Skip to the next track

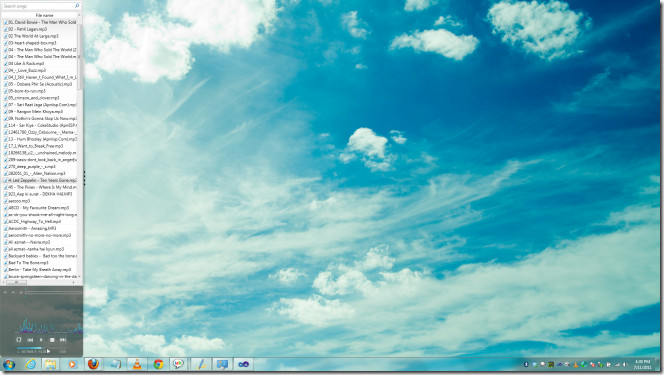[63, 339]
